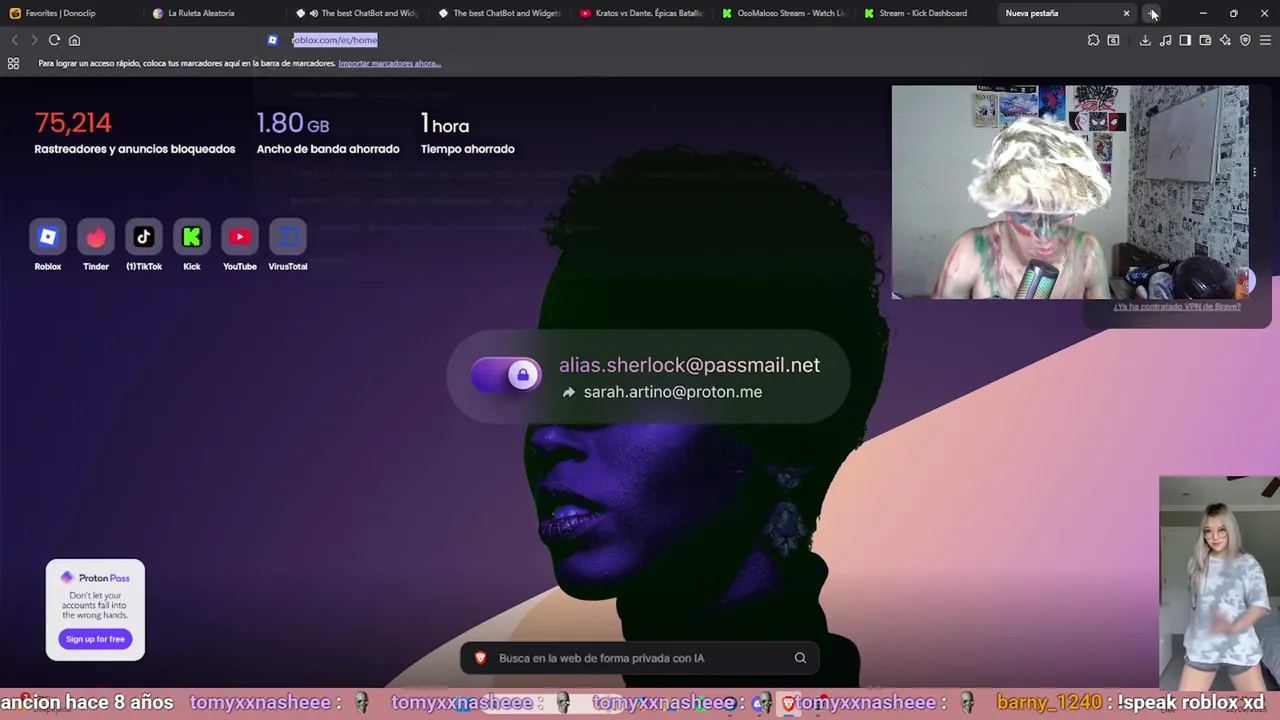The height and width of the screenshot is (720, 1280).
Task: Go back with the back arrow
Action: pos(14,40)
